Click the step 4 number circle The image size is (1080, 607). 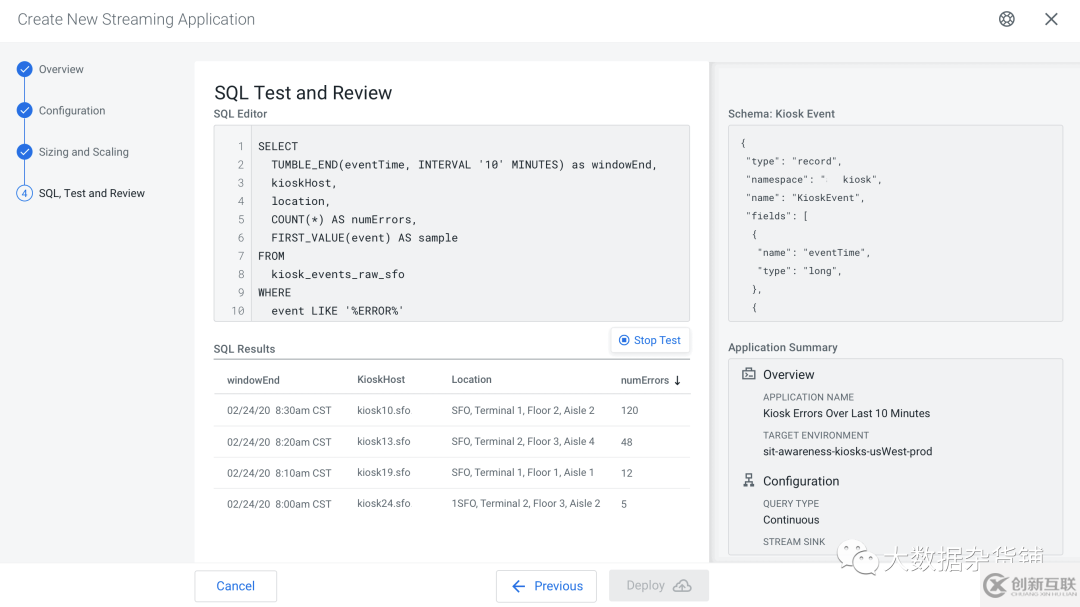(25, 193)
